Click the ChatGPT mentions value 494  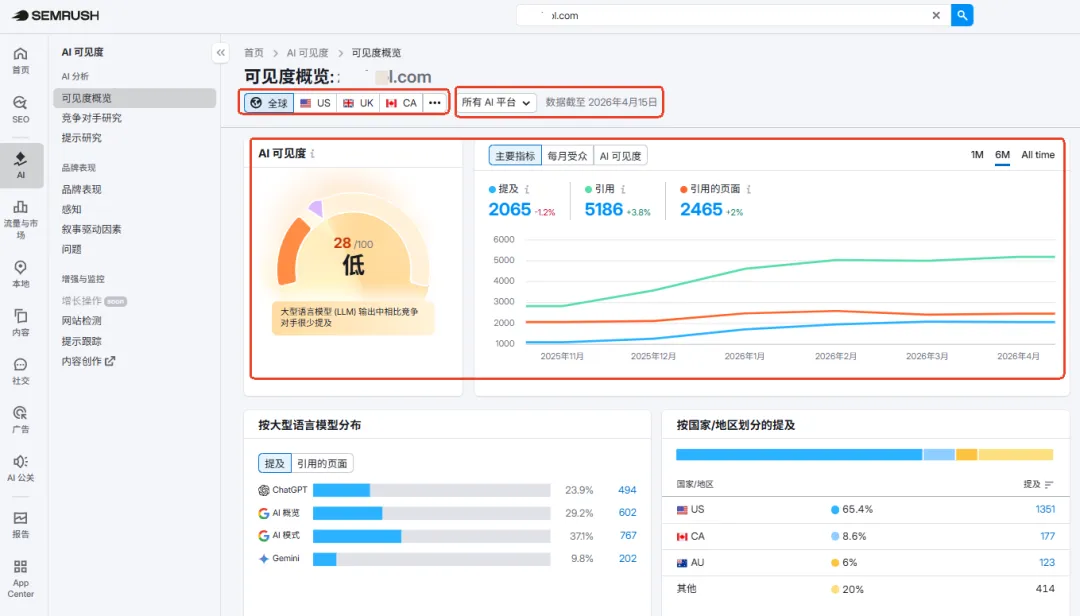[627, 490]
